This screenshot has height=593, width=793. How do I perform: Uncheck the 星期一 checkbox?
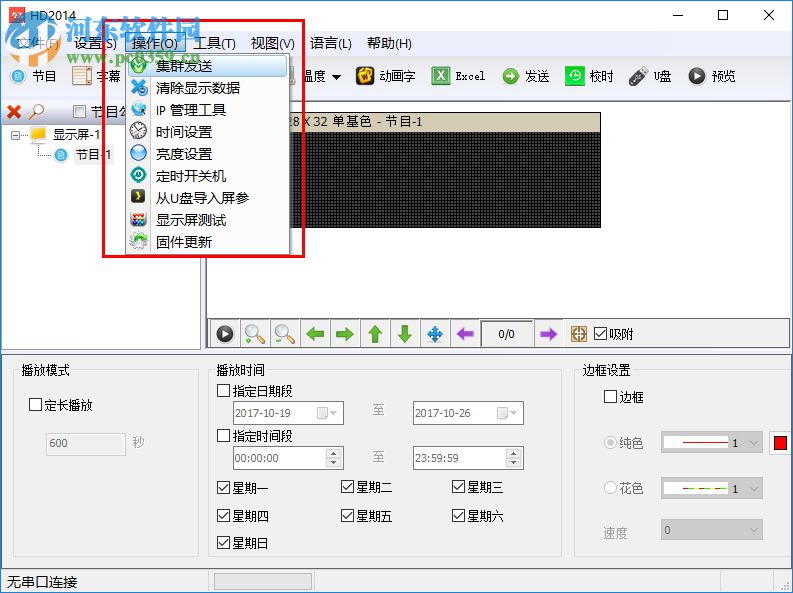coord(223,488)
